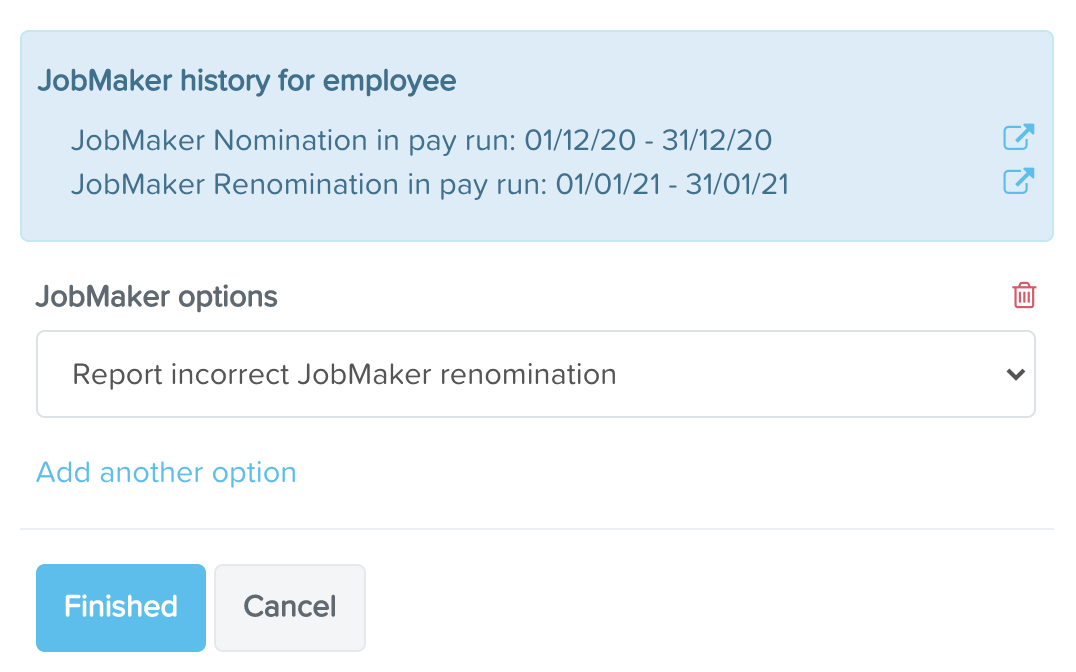Open the JobMaker Nomination pay run link icon
This screenshot has height=672, width=1076.
(x=1018, y=137)
